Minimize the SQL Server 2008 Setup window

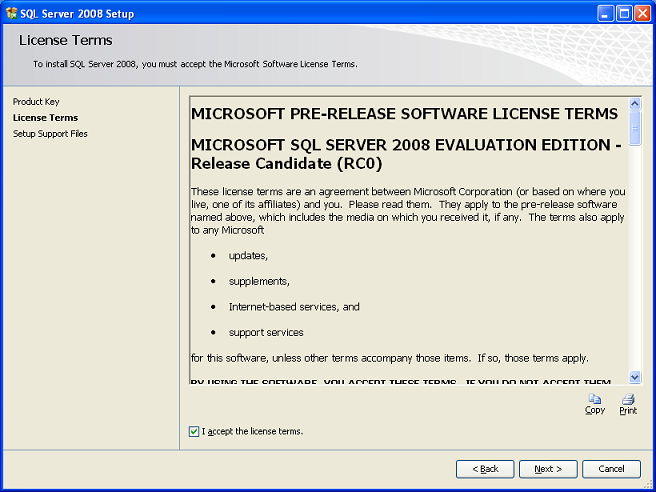[604, 14]
